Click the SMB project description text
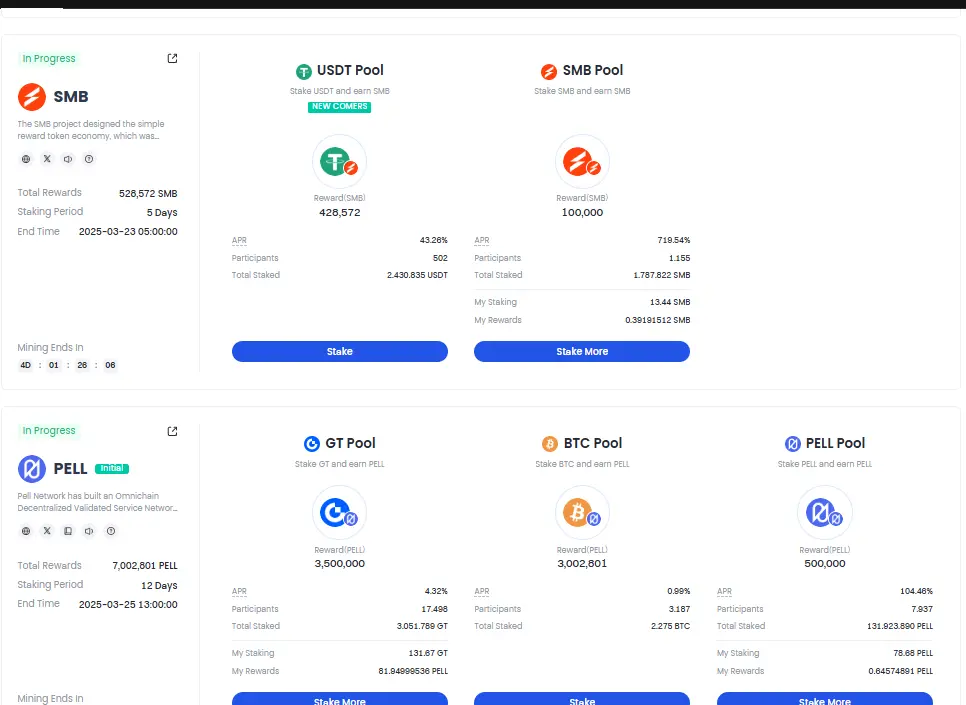 coord(91,130)
